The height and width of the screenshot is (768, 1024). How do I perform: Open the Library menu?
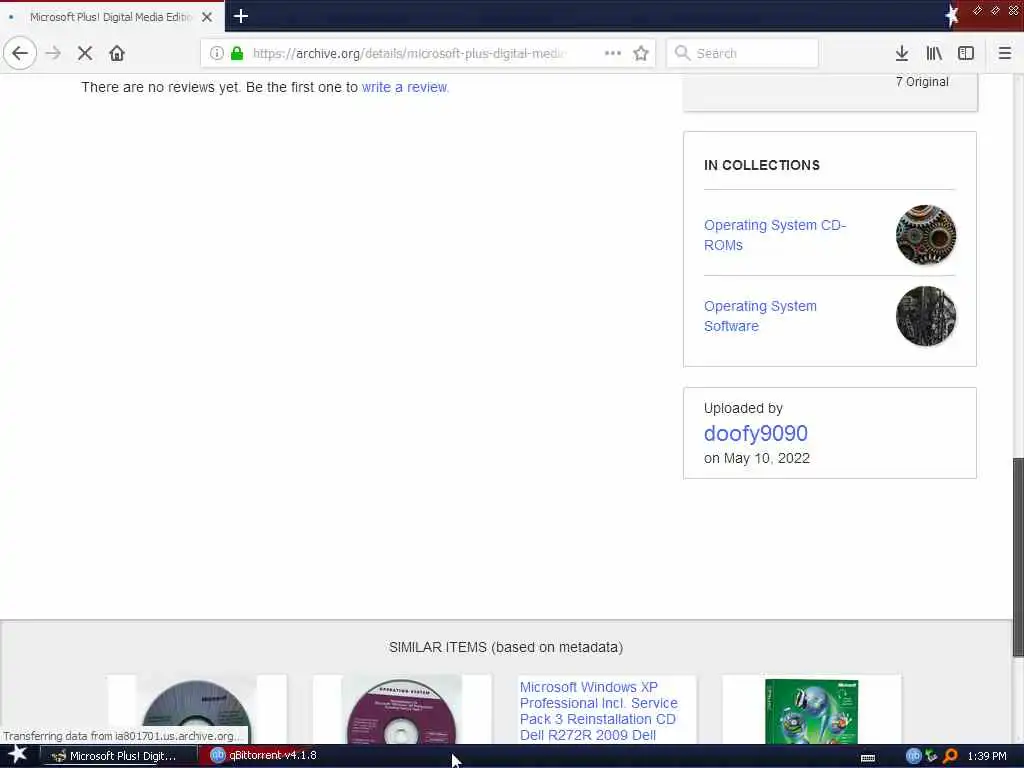coord(934,53)
